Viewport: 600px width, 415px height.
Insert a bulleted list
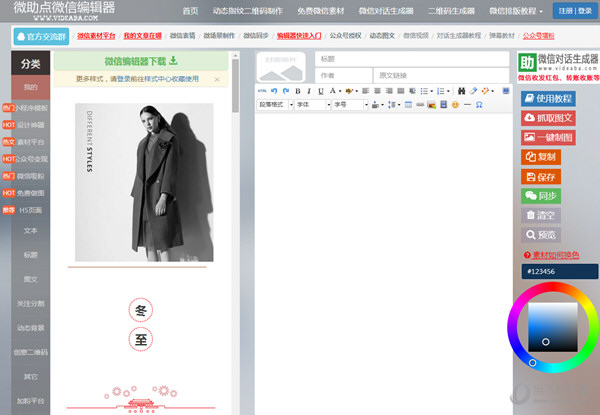424,91
